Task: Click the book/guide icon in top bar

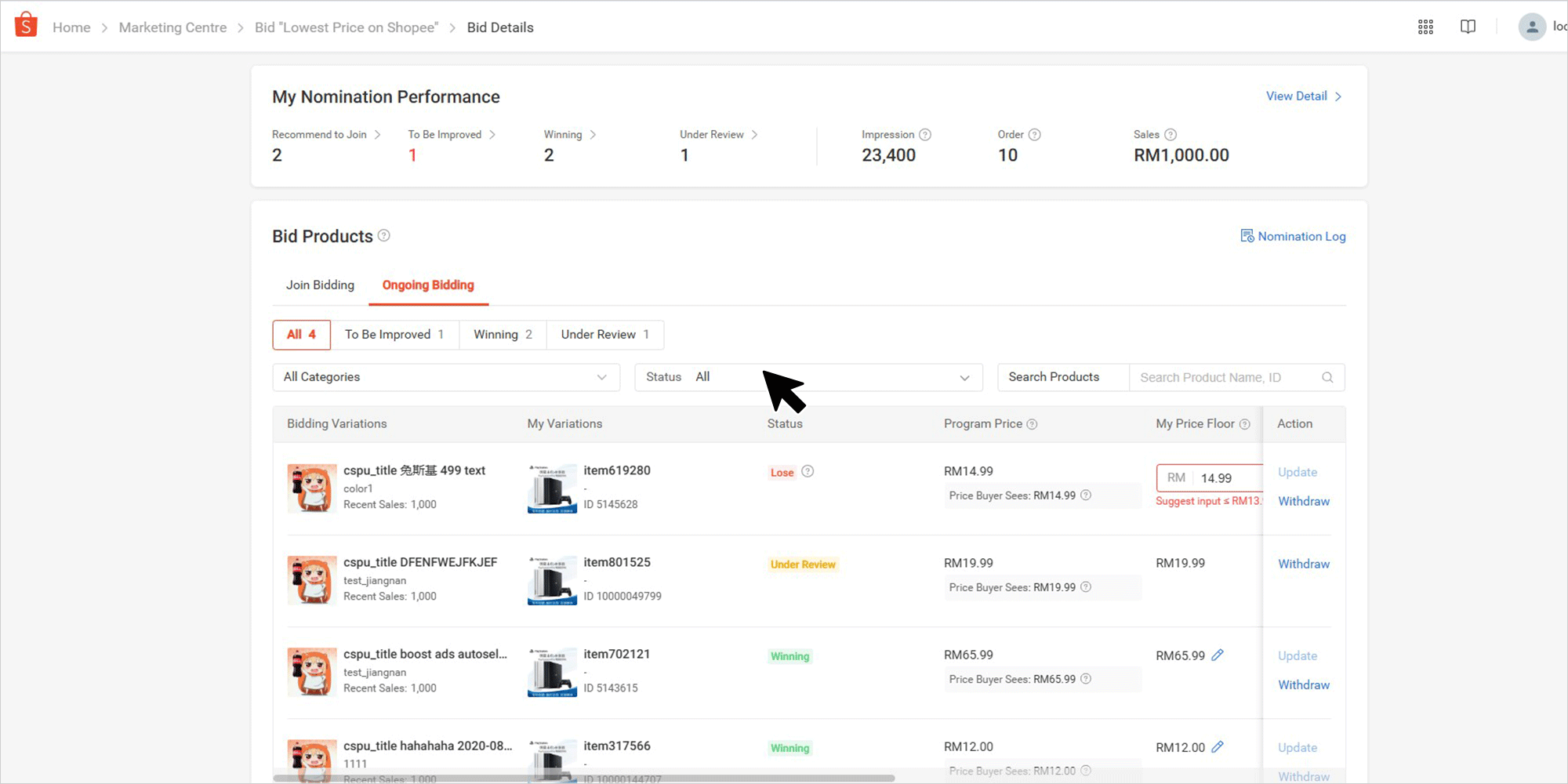Action: (1468, 26)
